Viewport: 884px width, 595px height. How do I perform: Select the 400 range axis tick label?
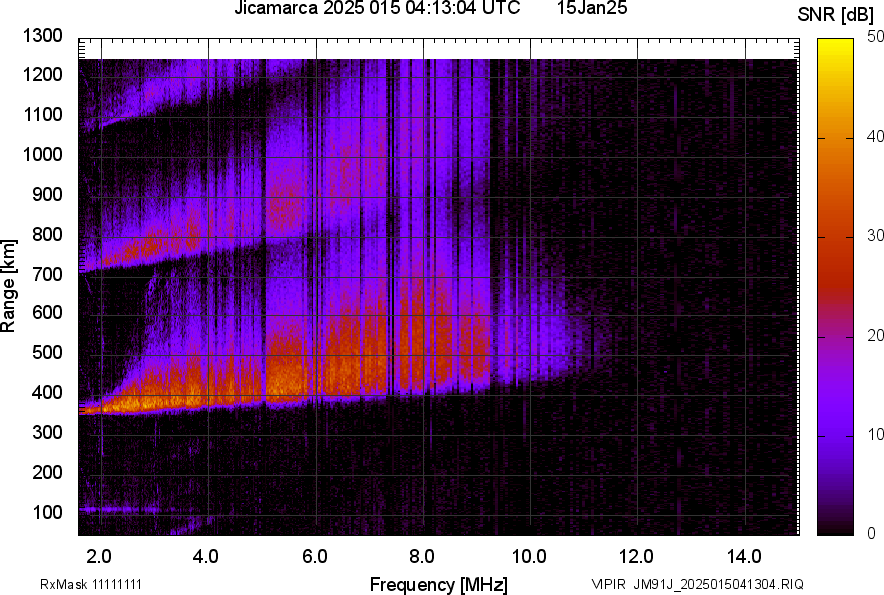tap(51, 393)
